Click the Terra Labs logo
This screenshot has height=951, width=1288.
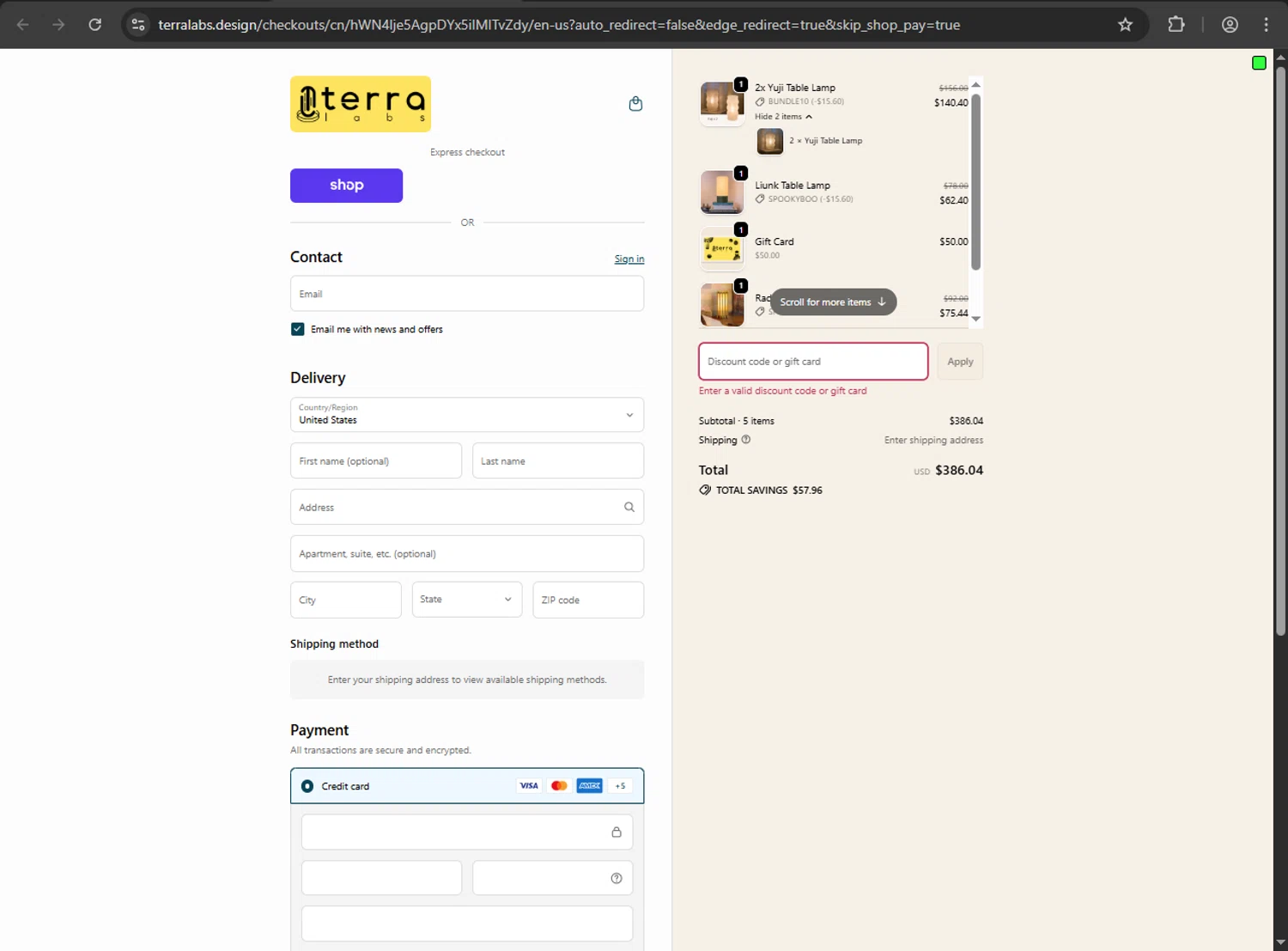pyautogui.click(x=361, y=104)
